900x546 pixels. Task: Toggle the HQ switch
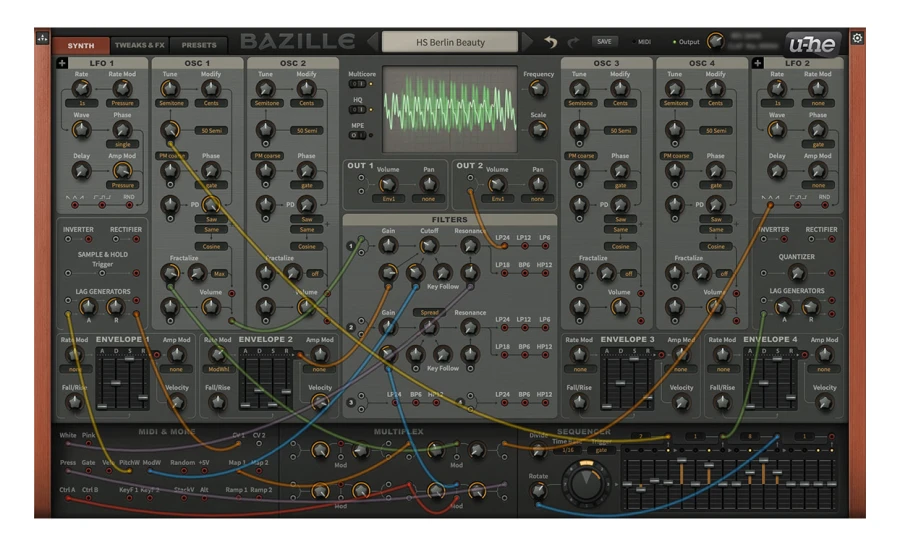pyautogui.click(x=357, y=109)
